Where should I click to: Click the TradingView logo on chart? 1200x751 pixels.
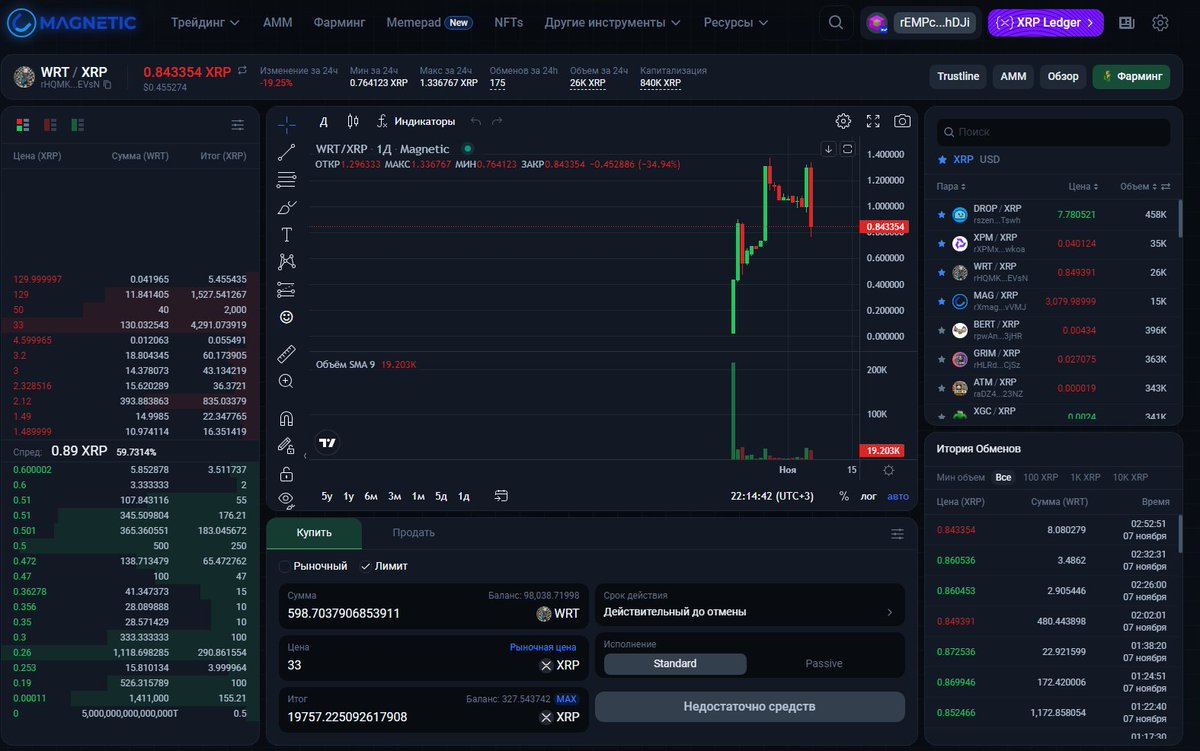tap(327, 442)
